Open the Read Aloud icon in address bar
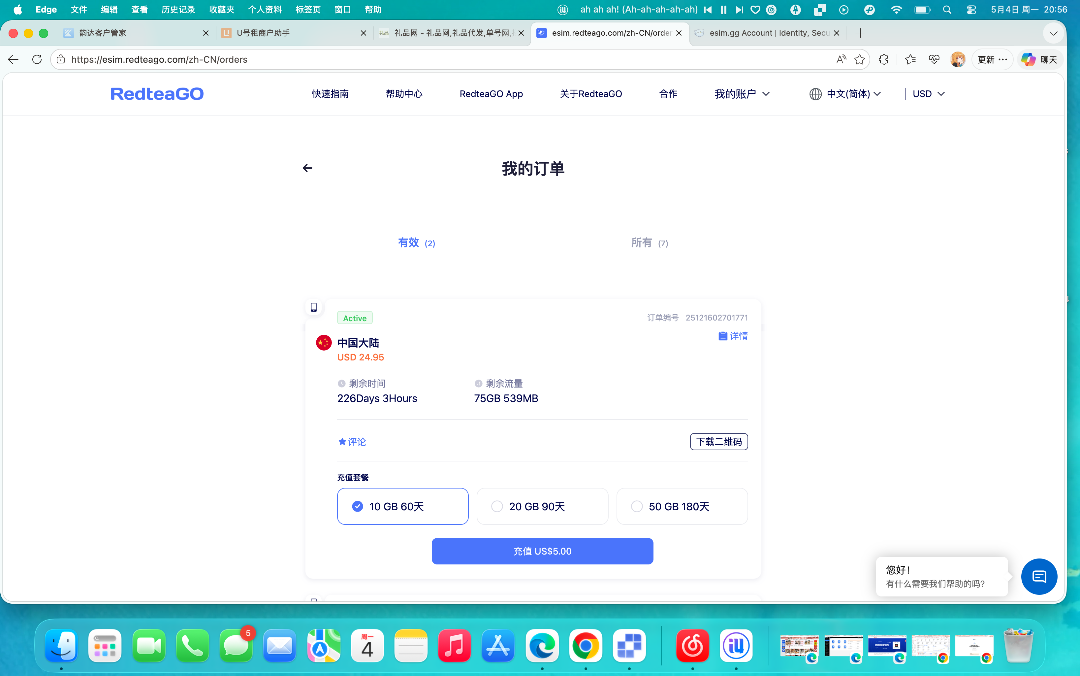 (841, 59)
